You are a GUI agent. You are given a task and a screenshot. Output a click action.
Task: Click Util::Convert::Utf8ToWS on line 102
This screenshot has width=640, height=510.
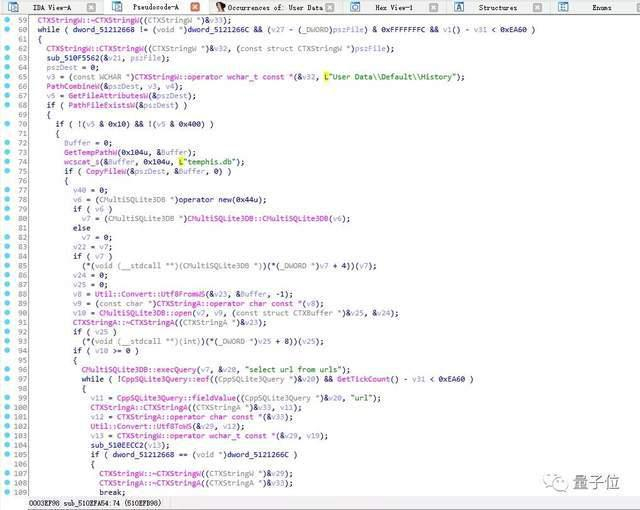point(141,426)
